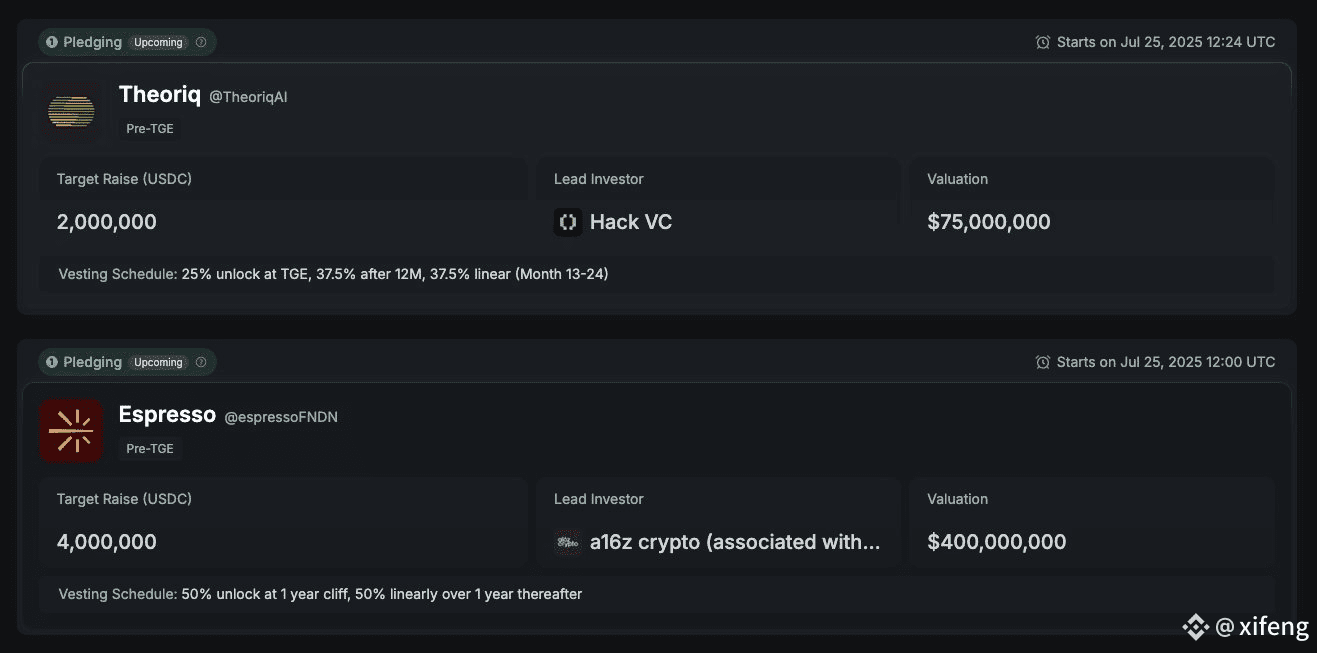The width and height of the screenshot is (1317, 653).
Task: Open the @espressoFNDN handle link
Action: click(281, 417)
